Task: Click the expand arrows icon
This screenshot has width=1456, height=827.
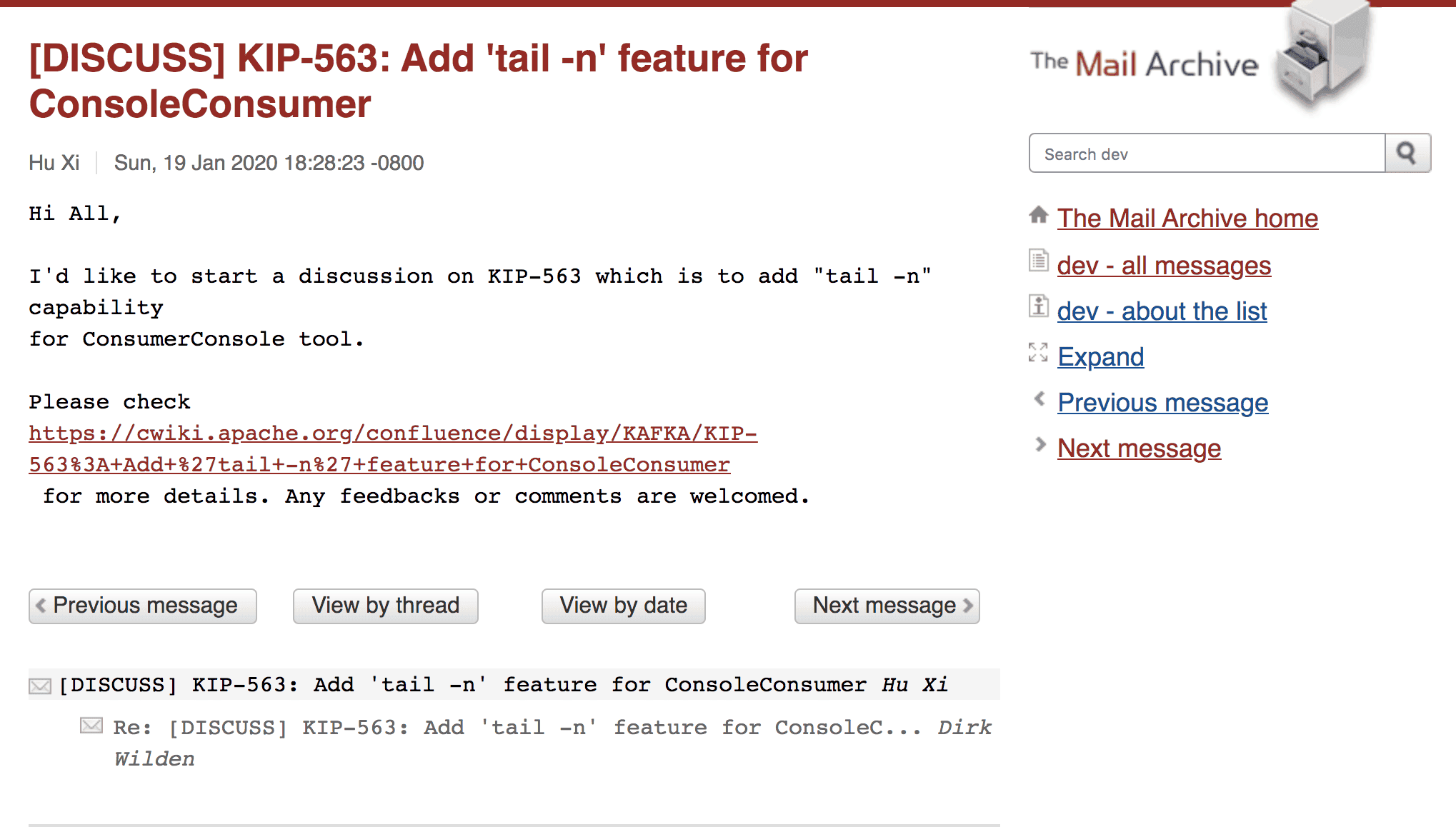Action: (1038, 352)
